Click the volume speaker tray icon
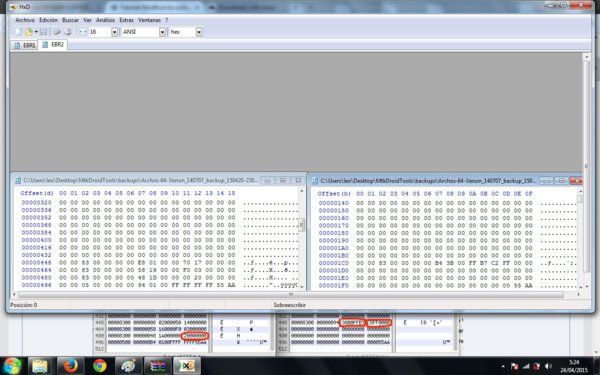Image resolution: width=600 pixels, height=375 pixels. point(549,367)
